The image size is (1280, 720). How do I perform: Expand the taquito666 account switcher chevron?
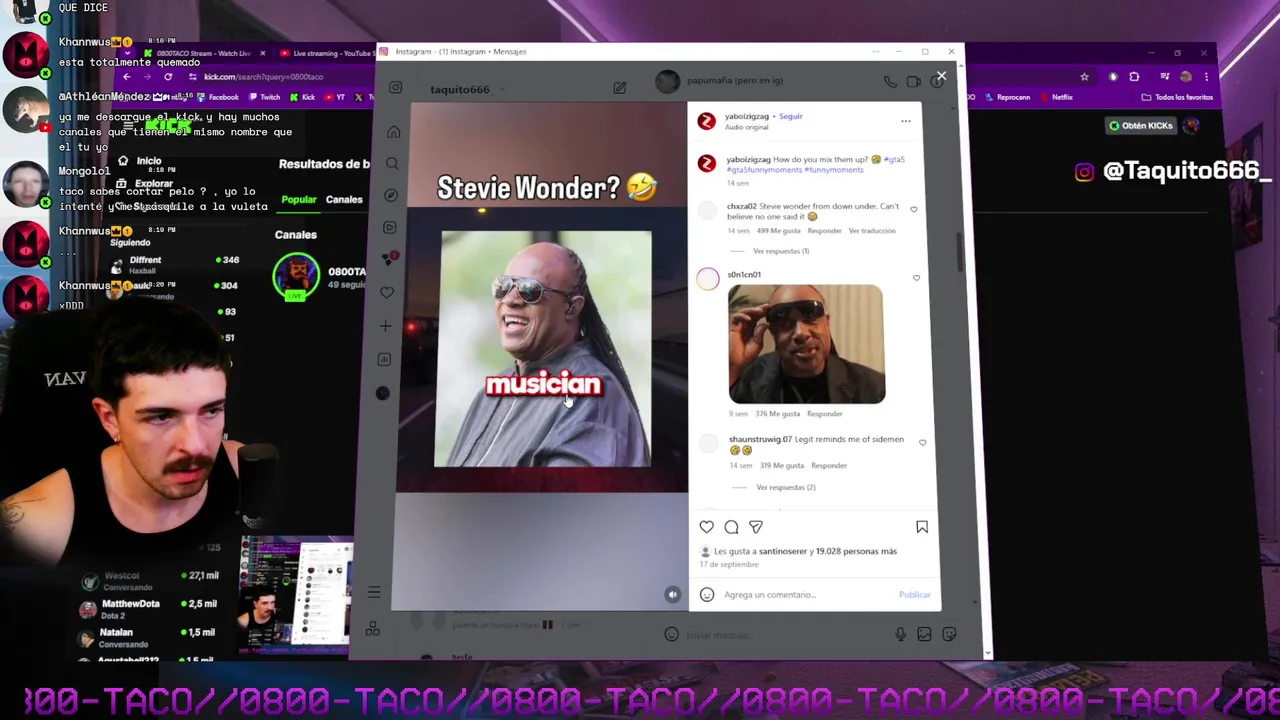pos(500,90)
